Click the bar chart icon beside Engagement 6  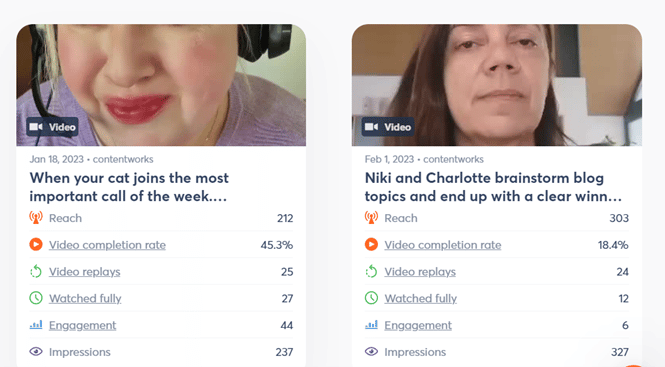tap(372, 325)
